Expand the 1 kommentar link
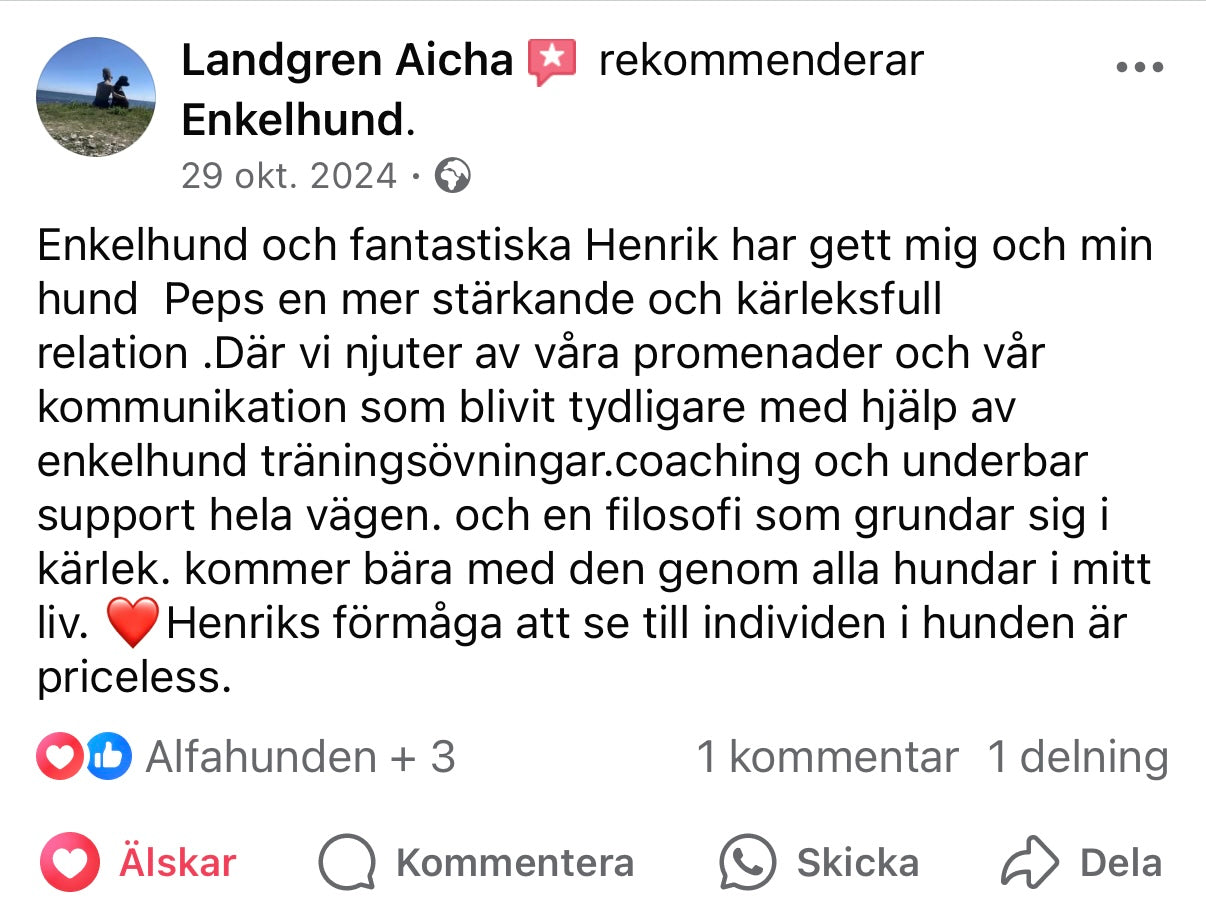 tap(827, 757)
